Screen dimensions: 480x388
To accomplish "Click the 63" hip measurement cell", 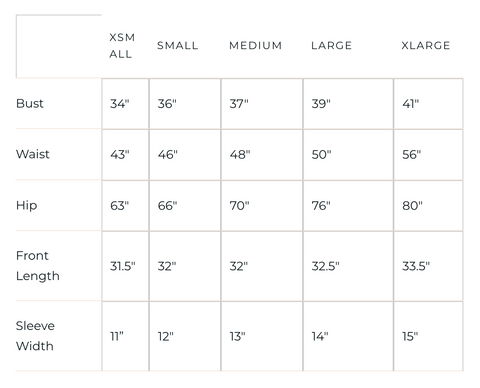I will 125,206.
